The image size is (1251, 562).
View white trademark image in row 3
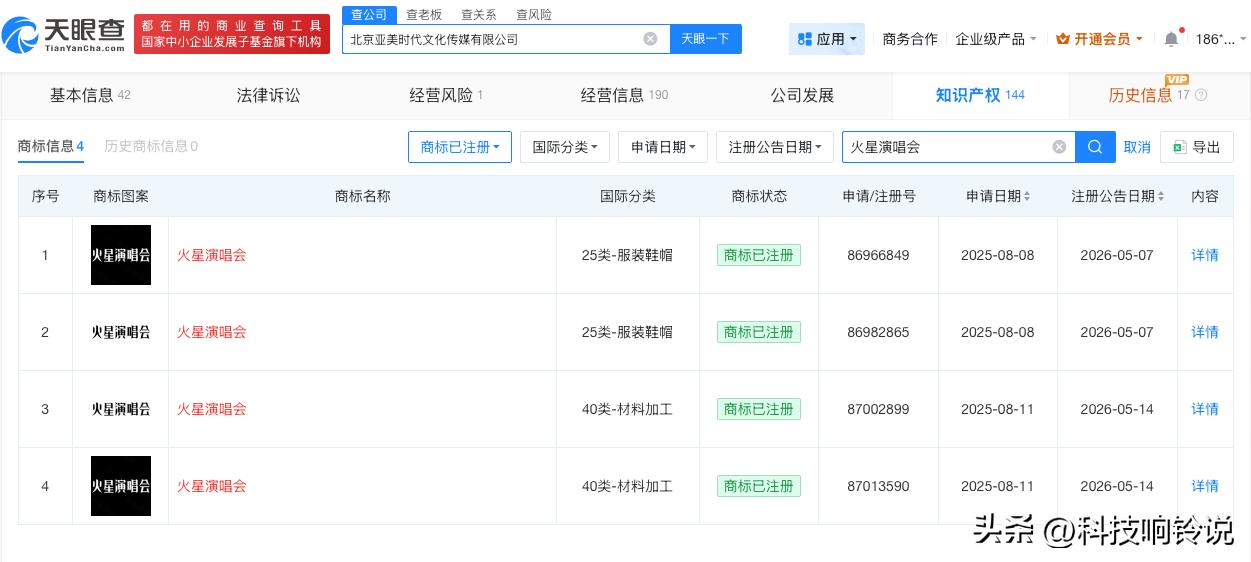[x=121, y=409]
